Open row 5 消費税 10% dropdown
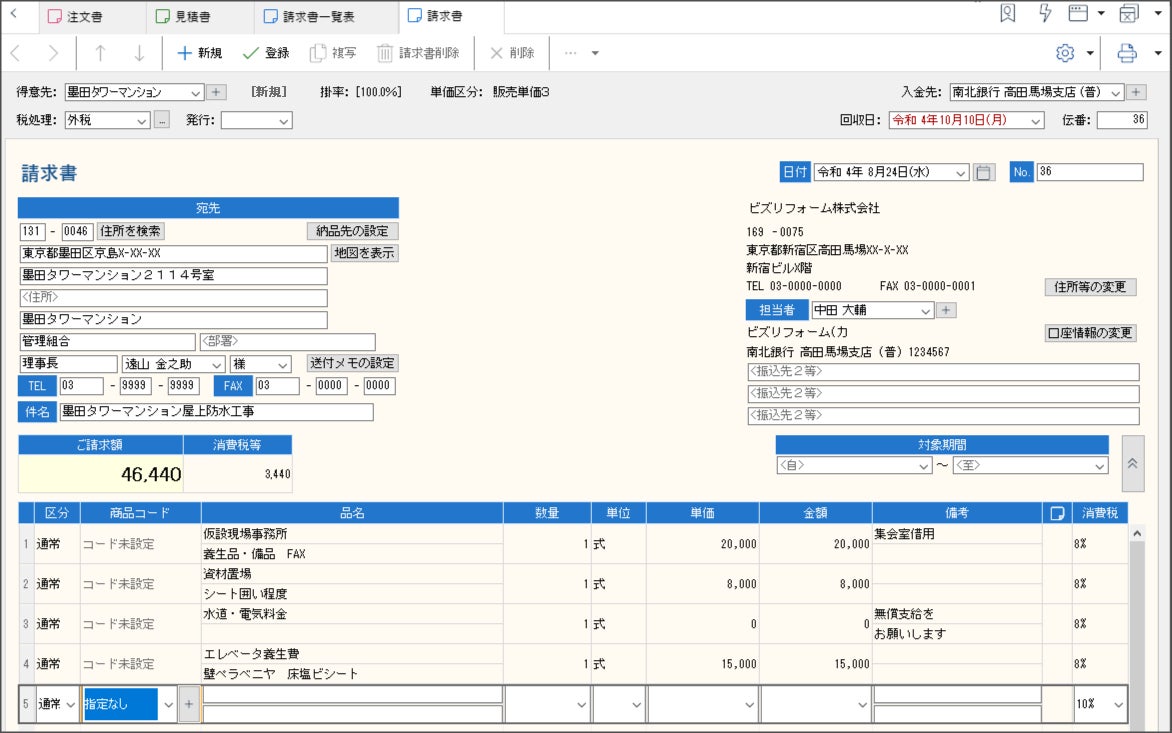This screenshot has height=733, width=1172. (x=1117, y=704)
